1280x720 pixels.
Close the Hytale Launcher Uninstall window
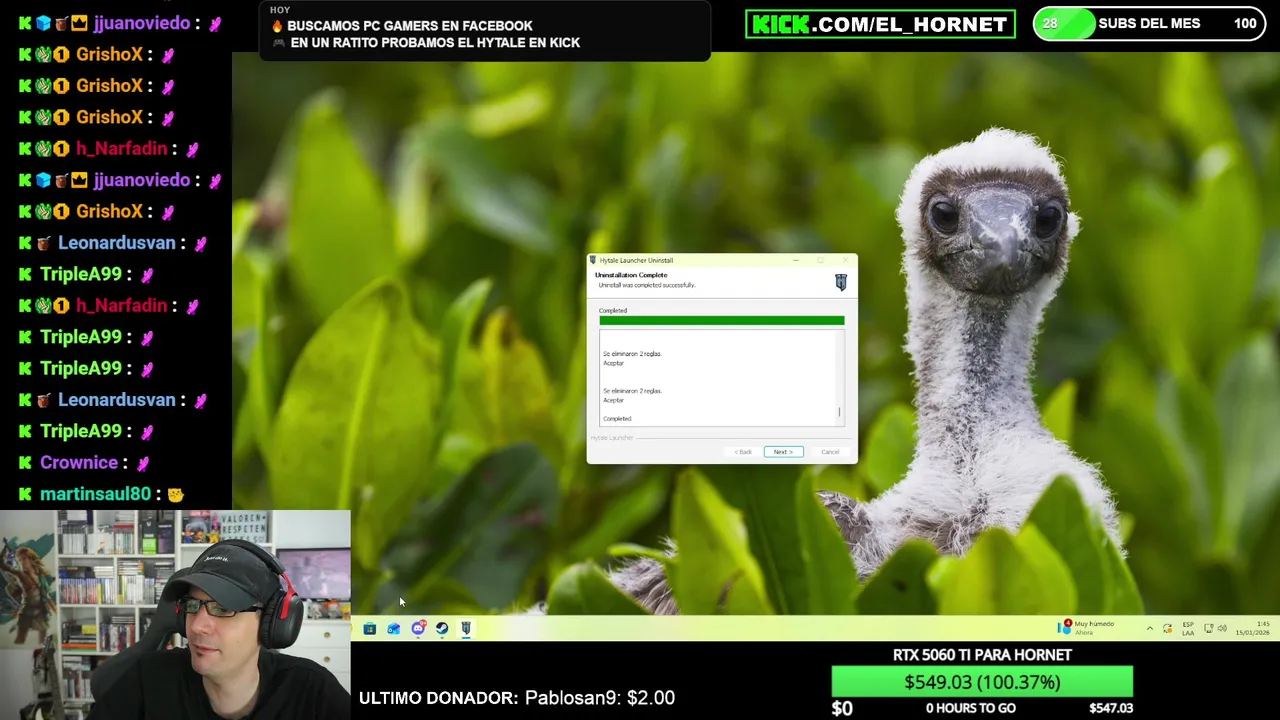click(846, 260)
